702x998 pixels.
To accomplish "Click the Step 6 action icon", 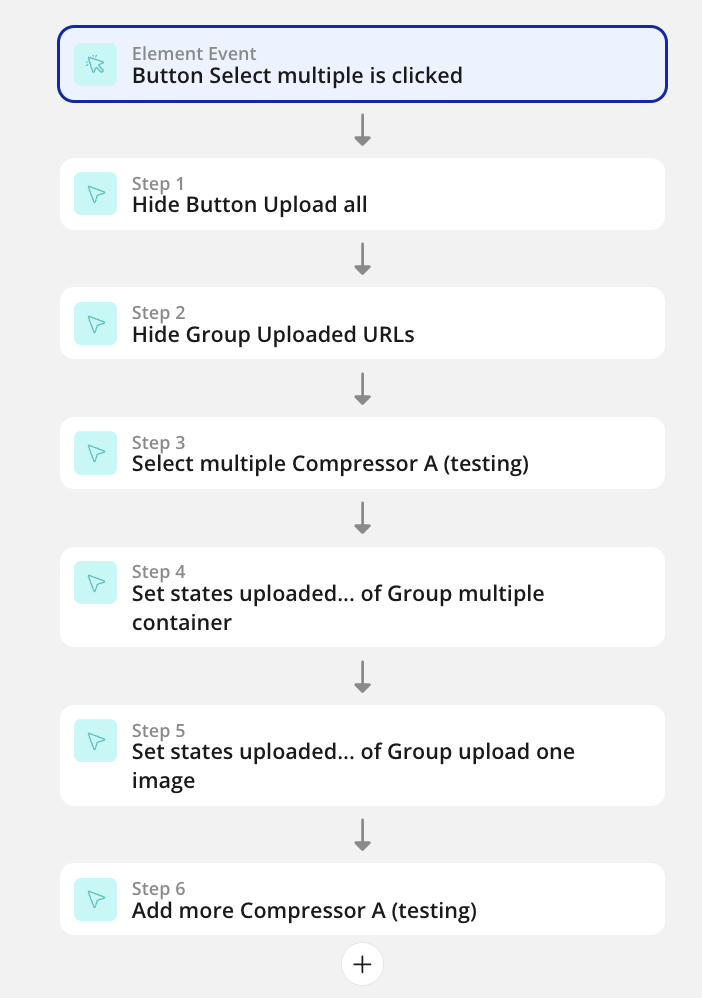I will point(96,899).
